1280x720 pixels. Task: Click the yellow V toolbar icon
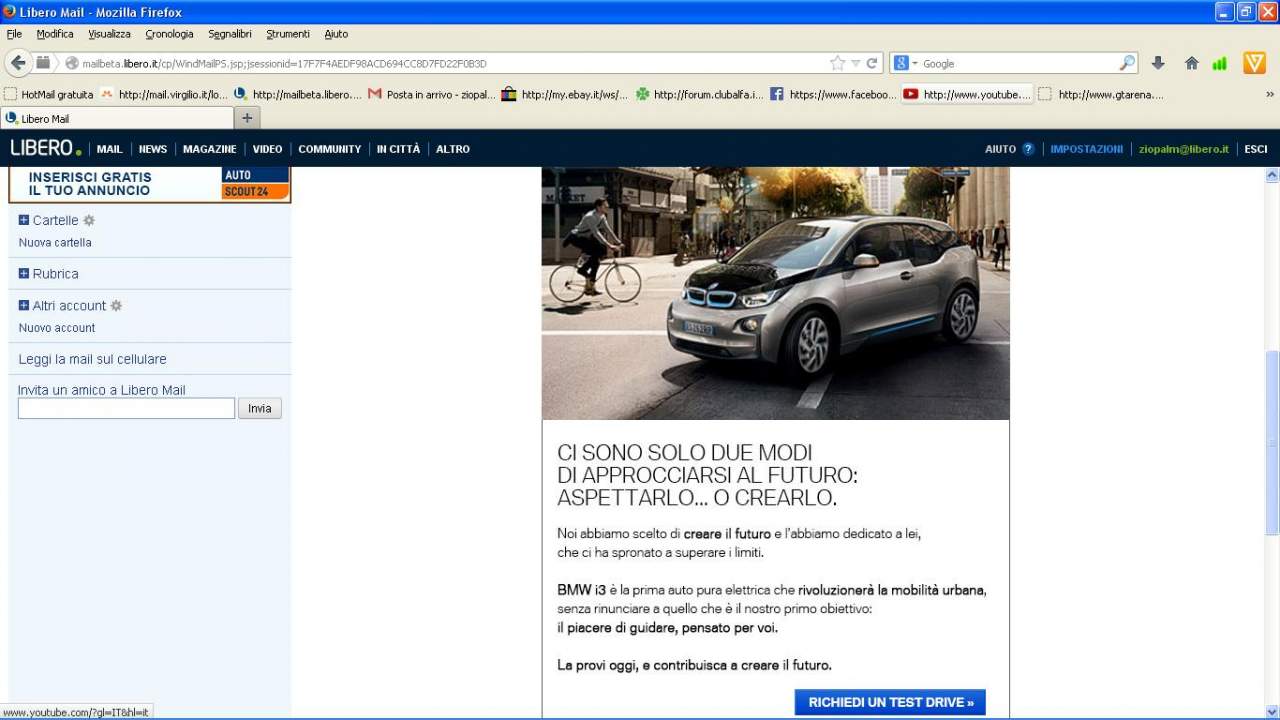(1254, 63)
